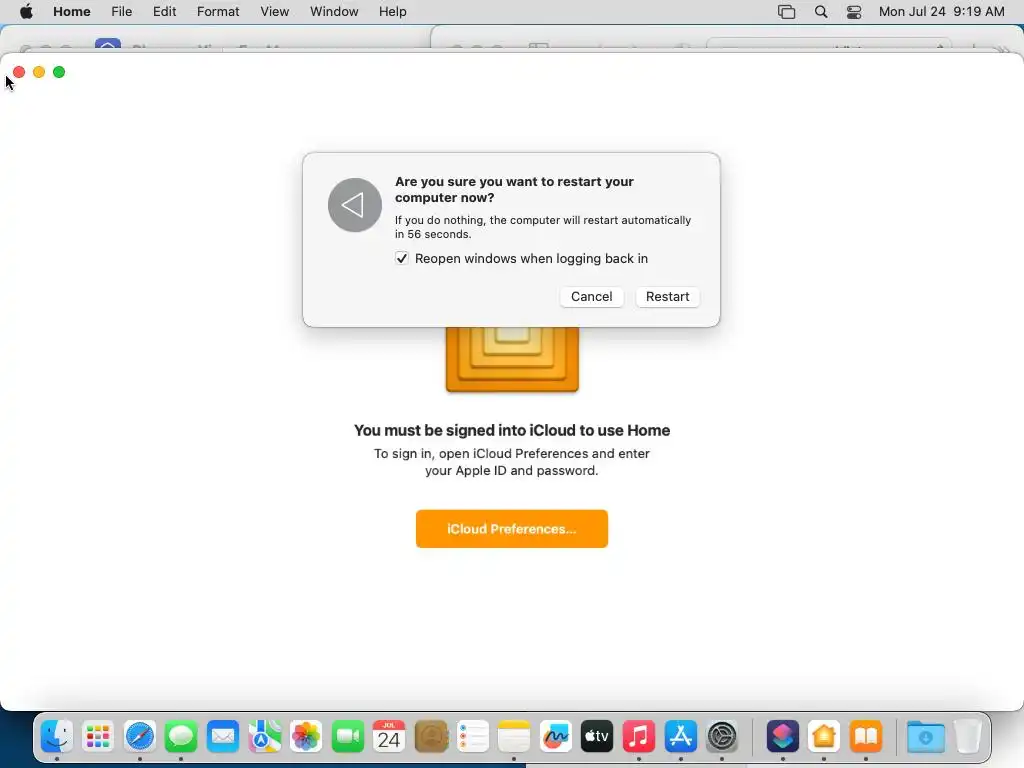The image size is (1024, 768).
Task: Open Contacts from the Dock
Action: [x=431, y=737]
